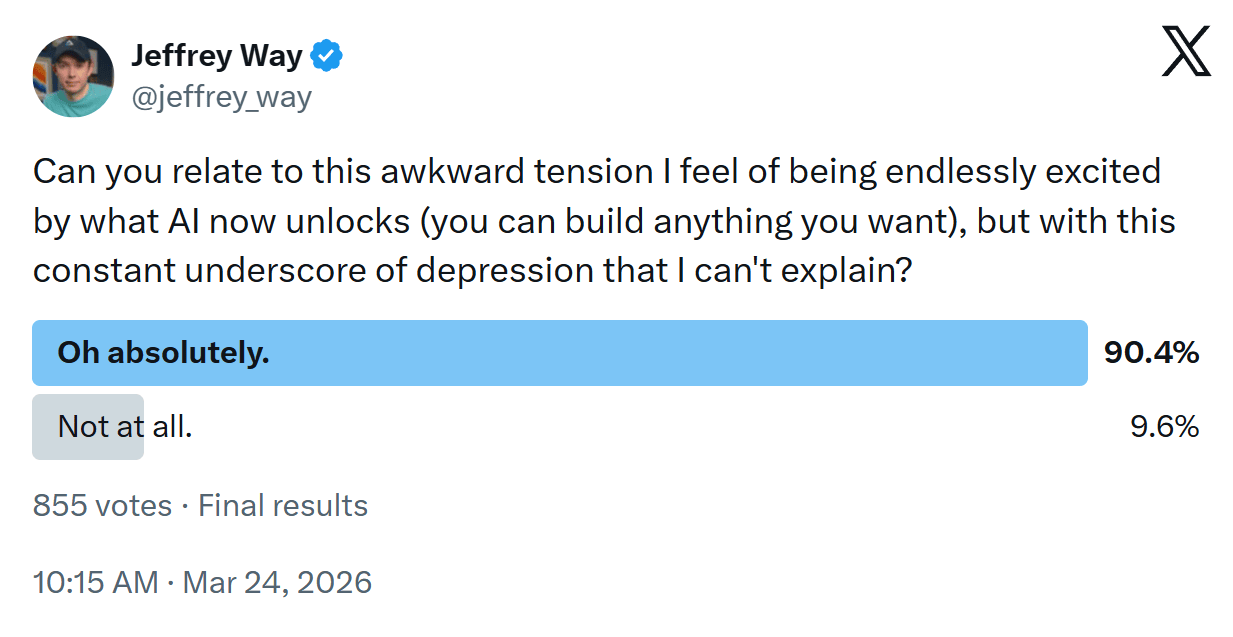Open Jeffrey Way's display name
Screen dimensions: 1233x637
pos(216,55)
